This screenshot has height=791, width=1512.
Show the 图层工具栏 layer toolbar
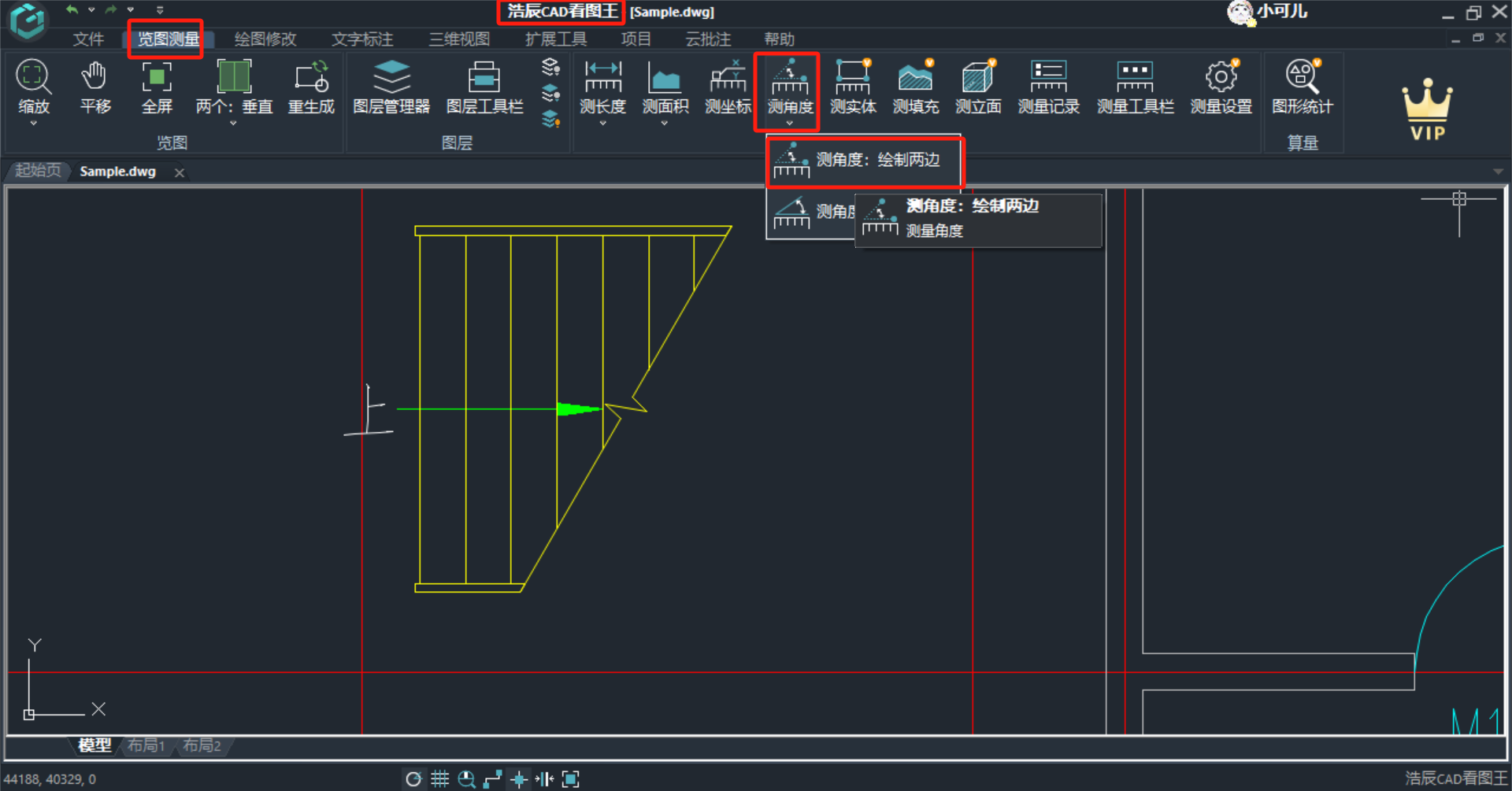(x=484, y=86)
